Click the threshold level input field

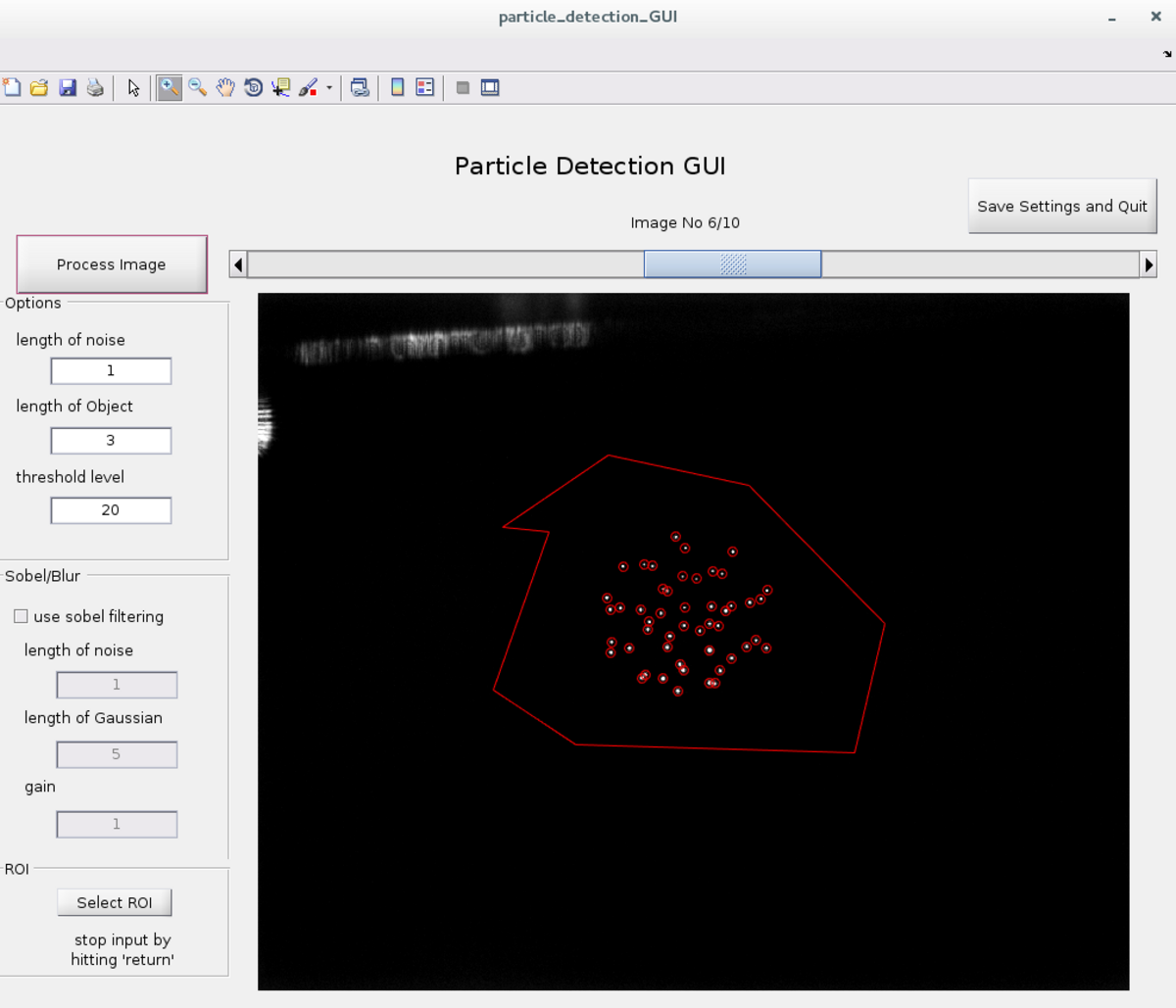[x=111, y=510]
